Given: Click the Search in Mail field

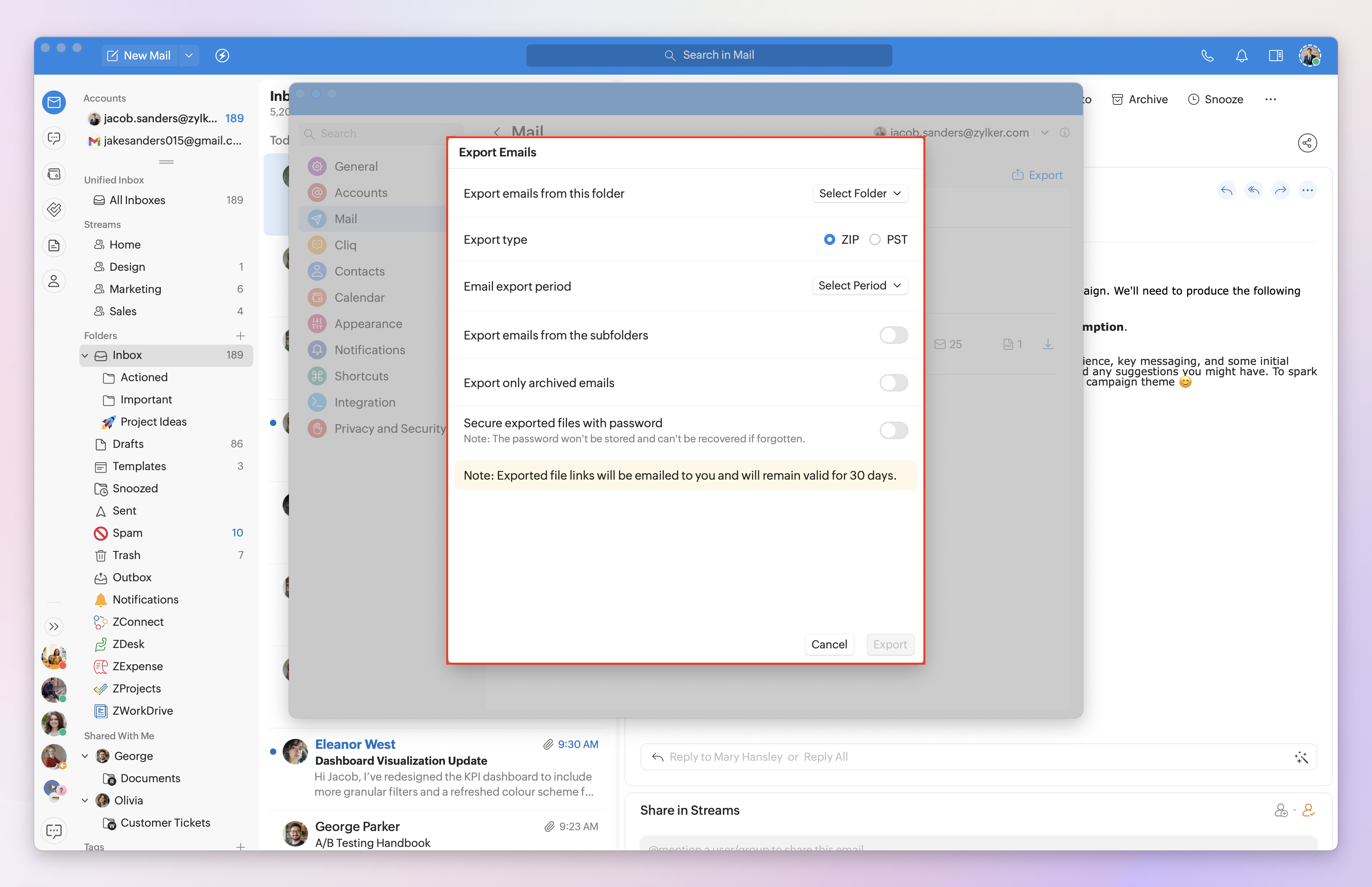Looking at the screenshot, I should click(x=709, y=55).
